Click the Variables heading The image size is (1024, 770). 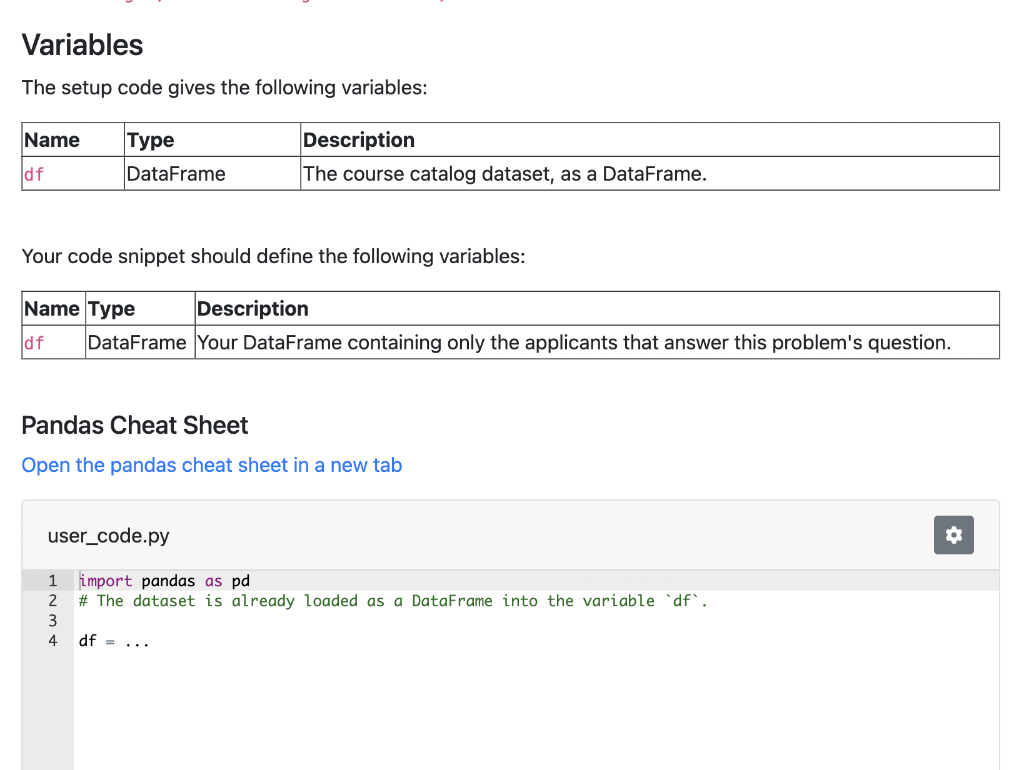[82, 45]
